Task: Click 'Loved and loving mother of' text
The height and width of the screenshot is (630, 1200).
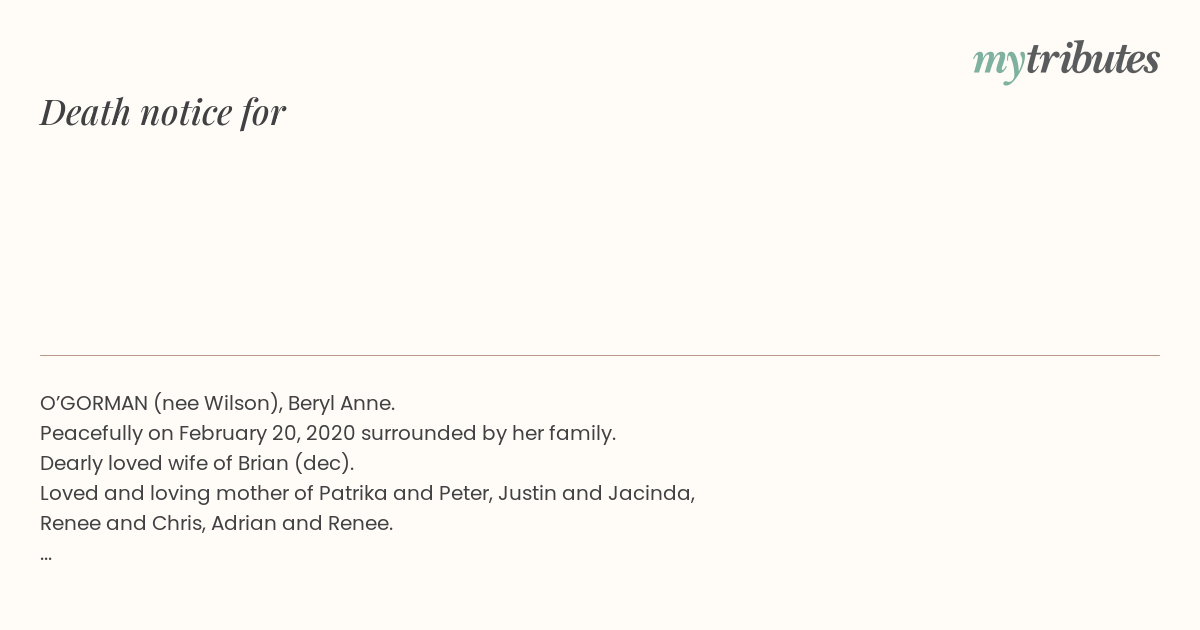Action: click(x=176, y=493)
